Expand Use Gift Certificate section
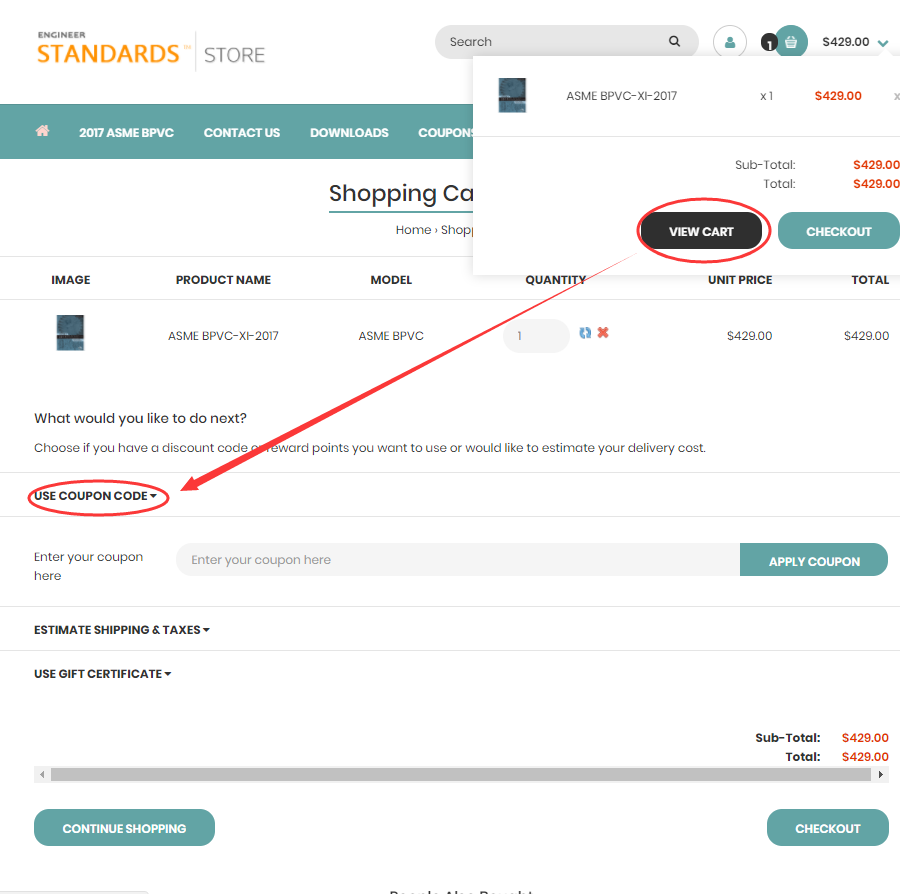Image resolution: width=900 pixels, height=894 pixels. 102,674
